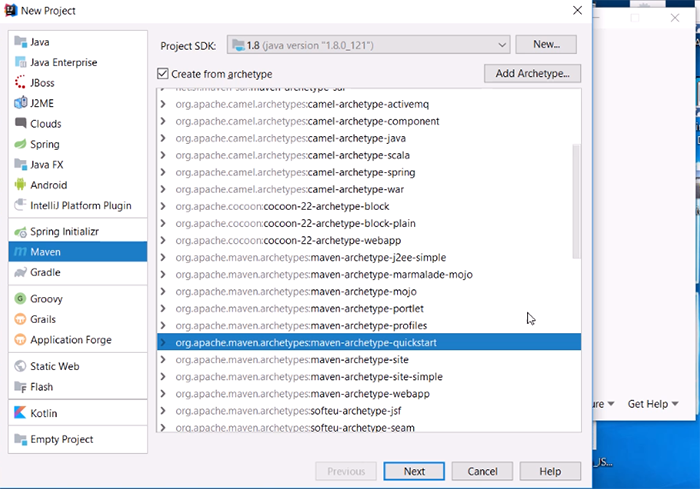Click the Groovy green circle icon
The image size is (700, 489).
click(x=21, y=299)
